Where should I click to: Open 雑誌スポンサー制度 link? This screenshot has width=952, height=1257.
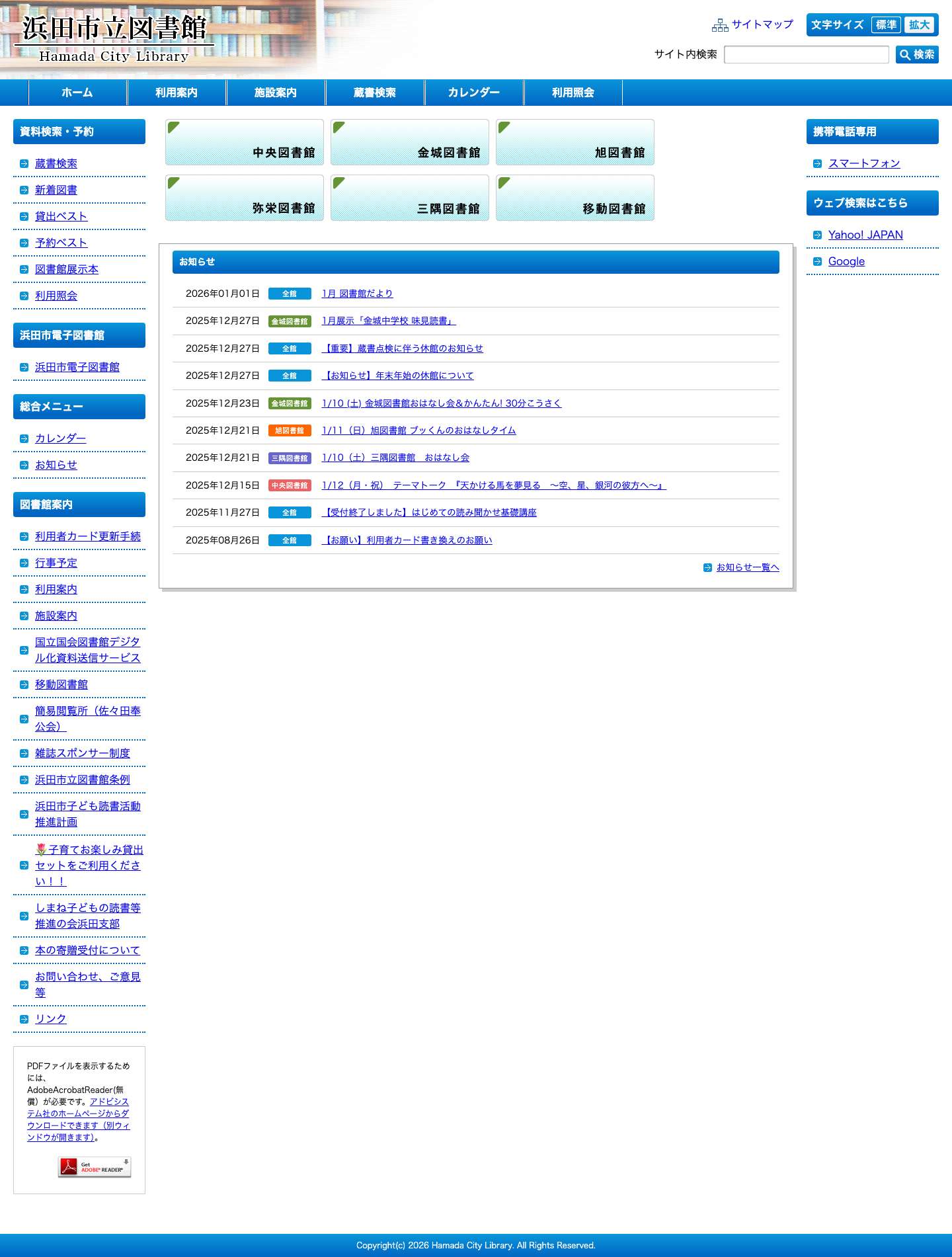(x=83, y=753)
